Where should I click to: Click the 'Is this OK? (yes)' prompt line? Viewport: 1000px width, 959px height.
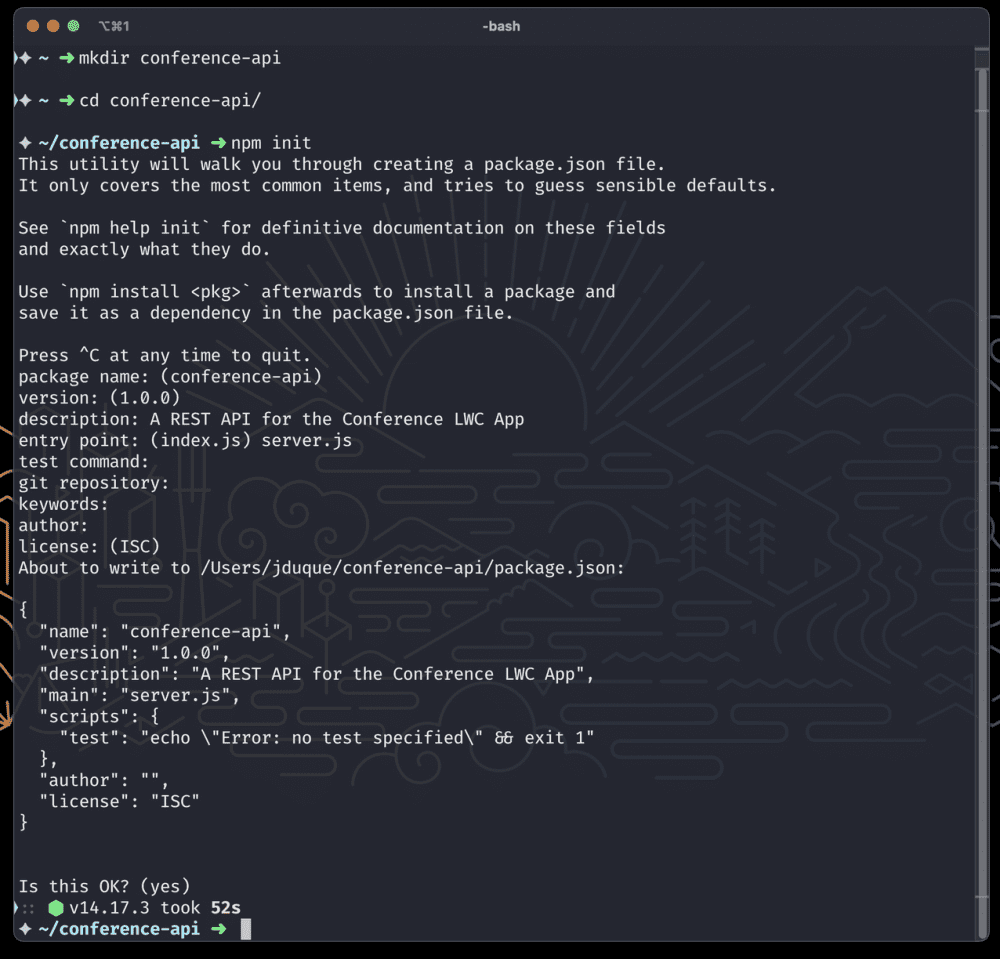tap(104, 886)
